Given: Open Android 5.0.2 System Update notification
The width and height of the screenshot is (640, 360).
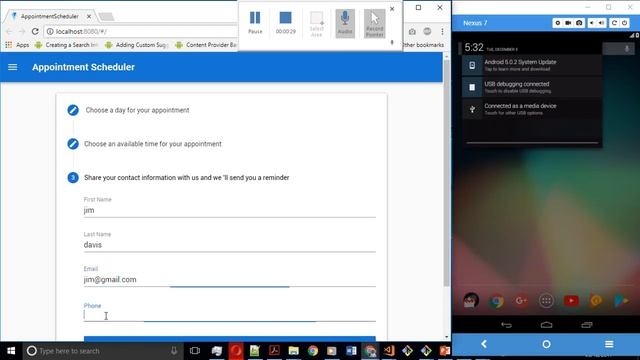Looking at the screenshot, I should [x=532, y=65].
